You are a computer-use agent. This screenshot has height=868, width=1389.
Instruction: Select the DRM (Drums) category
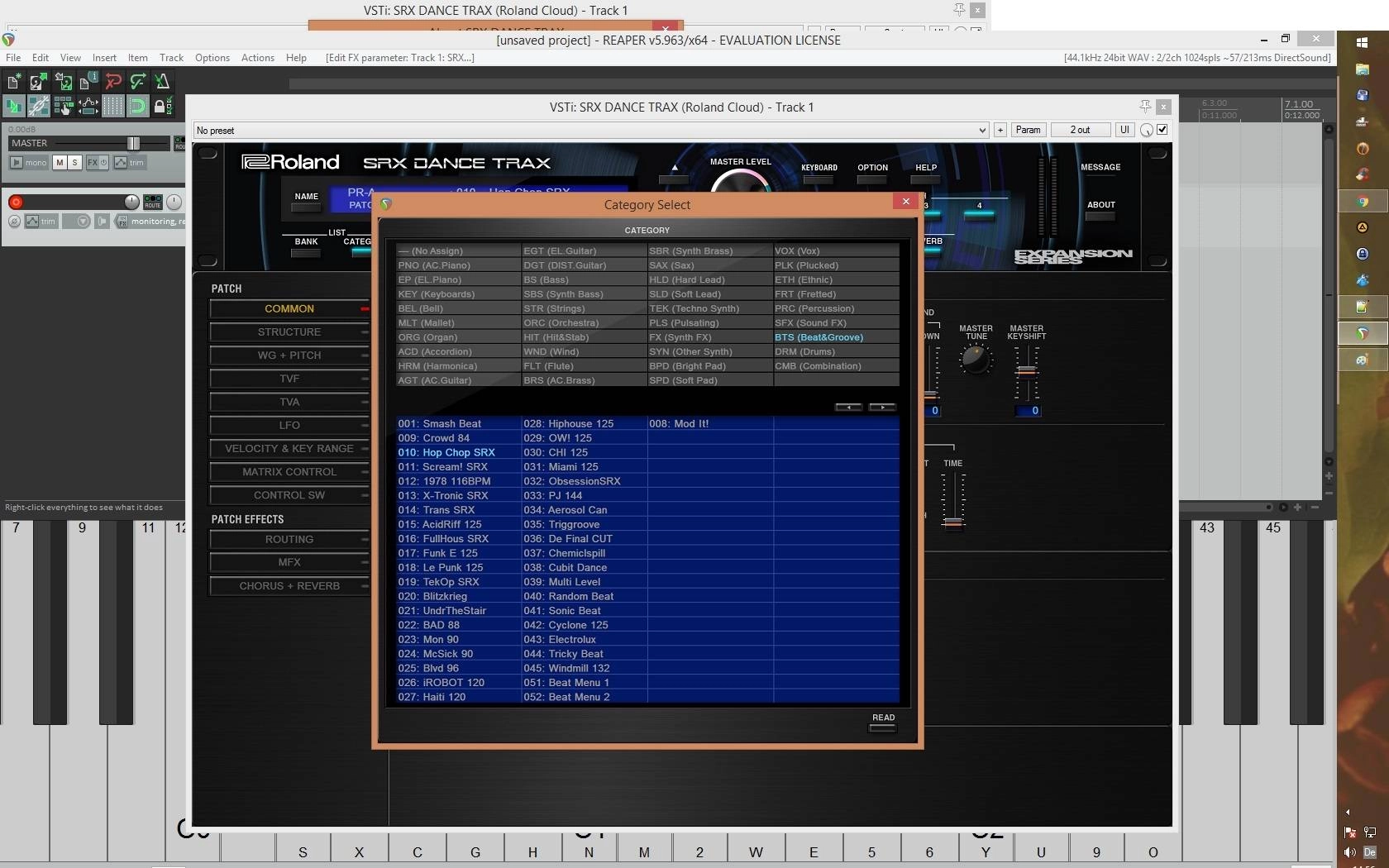pyautogui.click(x=836, y=351)
